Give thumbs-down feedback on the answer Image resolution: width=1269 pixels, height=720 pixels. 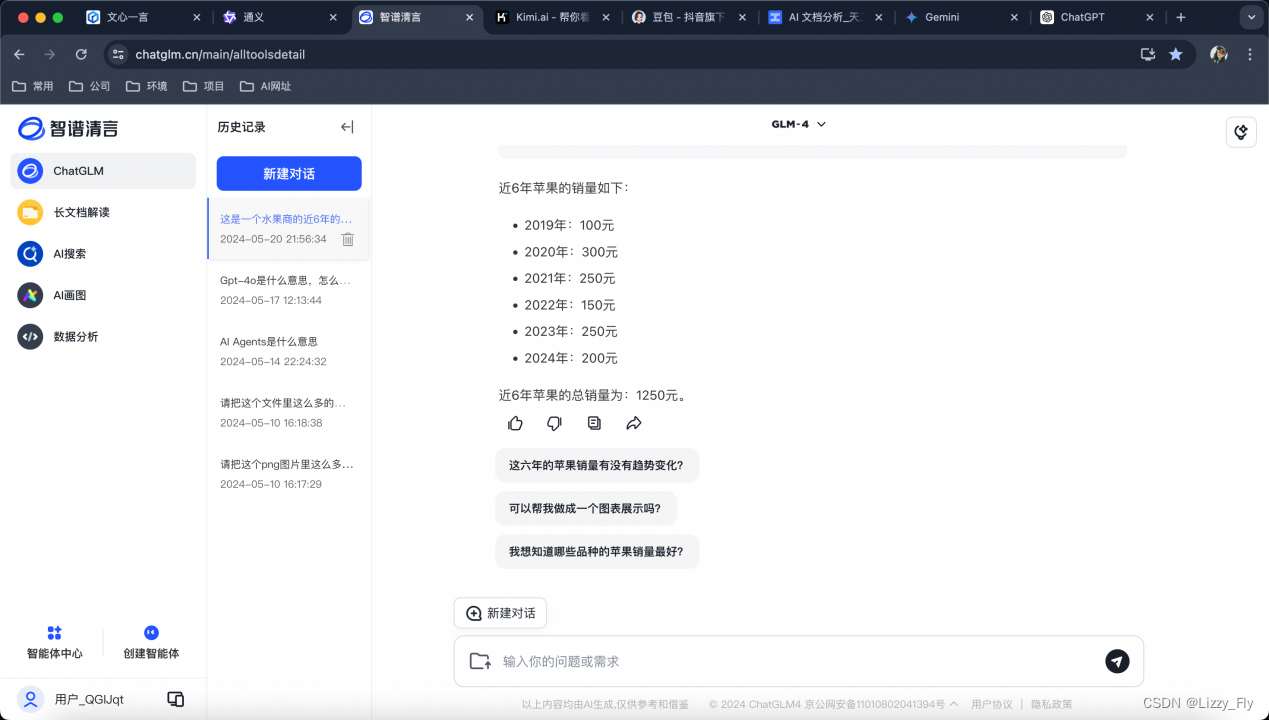(x=554, y=422)
